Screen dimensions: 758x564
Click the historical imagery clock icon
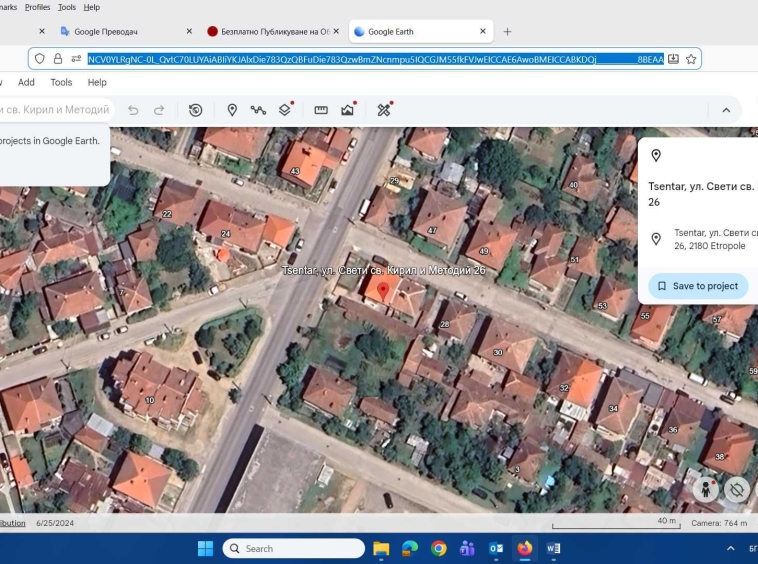tap(195, 110)
